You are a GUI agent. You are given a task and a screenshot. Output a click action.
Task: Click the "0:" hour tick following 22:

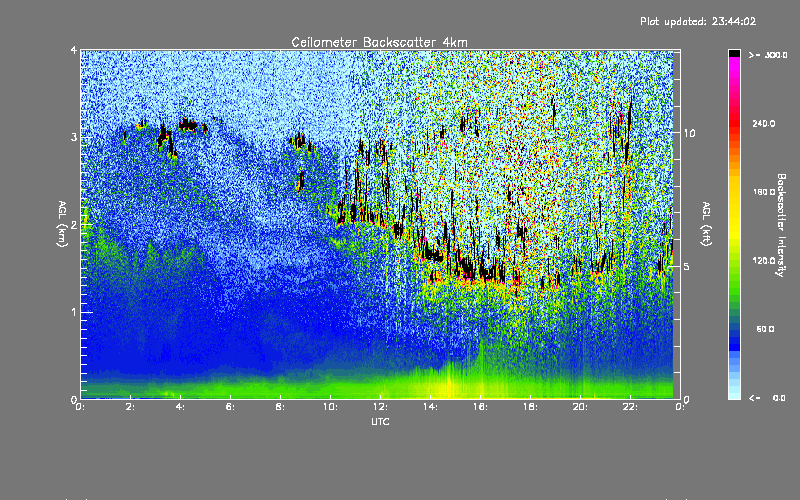pyautogui.click(x=680, y=407)
